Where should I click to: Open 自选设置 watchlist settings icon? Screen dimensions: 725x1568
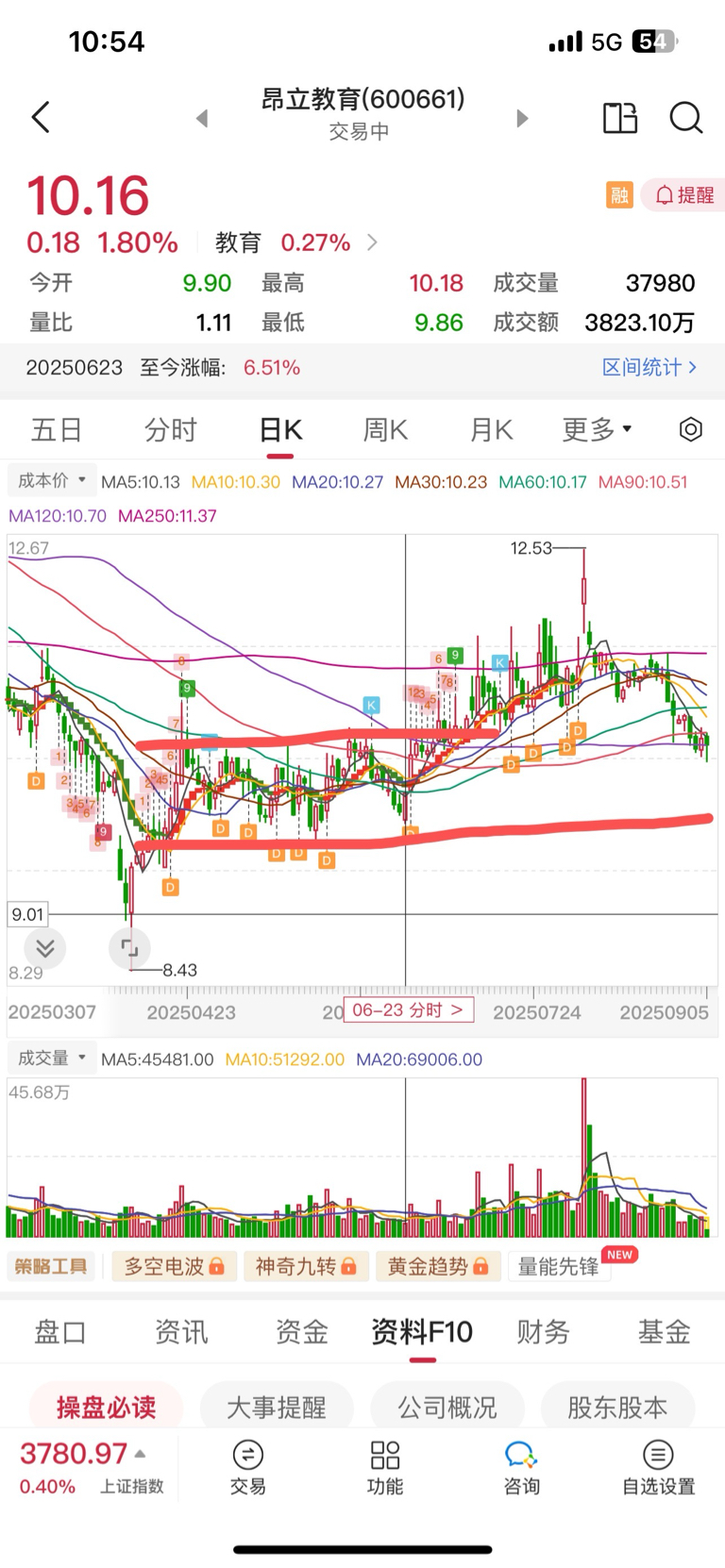tap(658, 1467)
